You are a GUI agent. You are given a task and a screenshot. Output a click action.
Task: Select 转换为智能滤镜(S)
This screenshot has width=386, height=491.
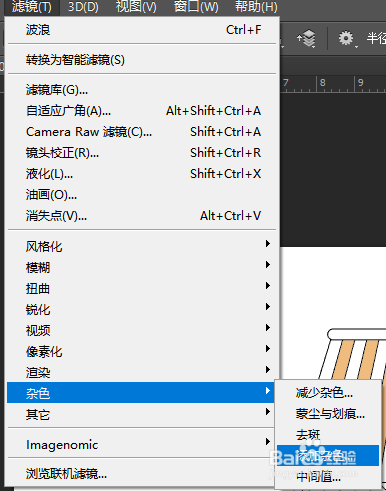click(x=142, y=60)
